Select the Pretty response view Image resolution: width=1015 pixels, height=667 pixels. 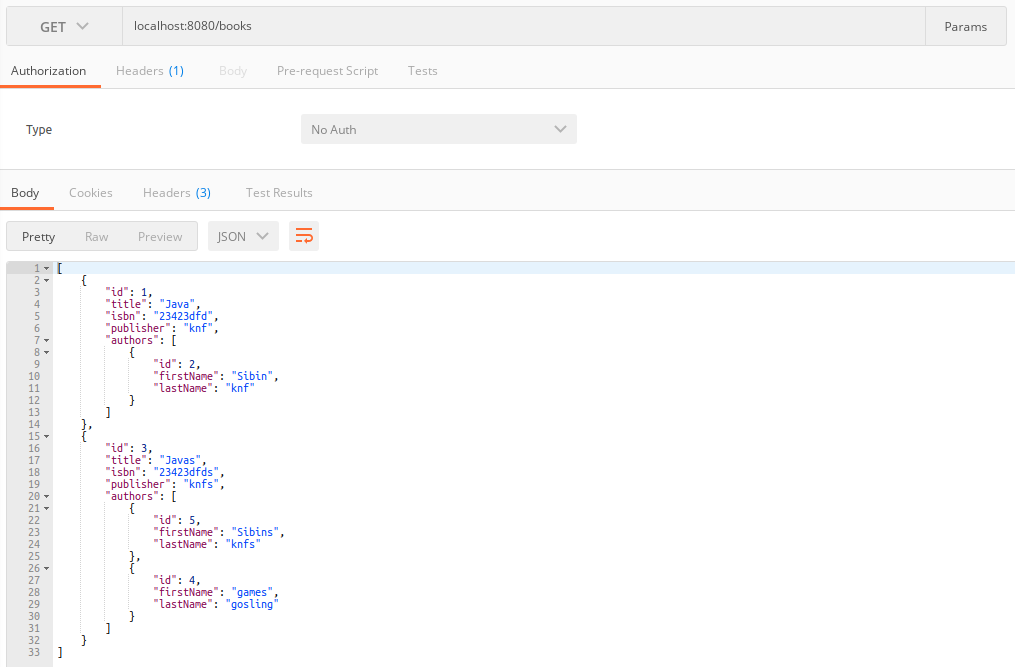pyautogui.click(x=38, y=236)
